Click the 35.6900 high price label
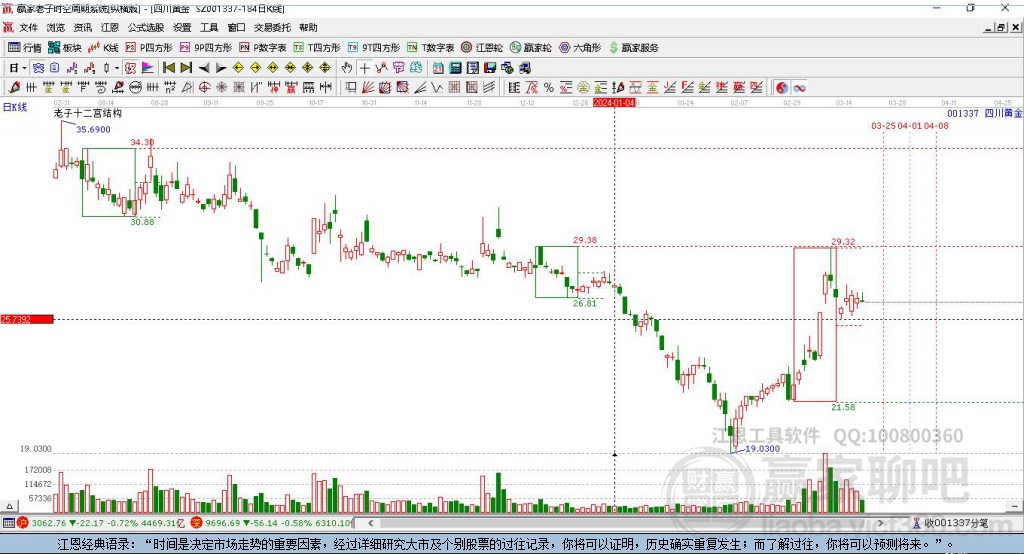Image resolution: width=1024 pixels, height=554 pixels. coord(93,129)
